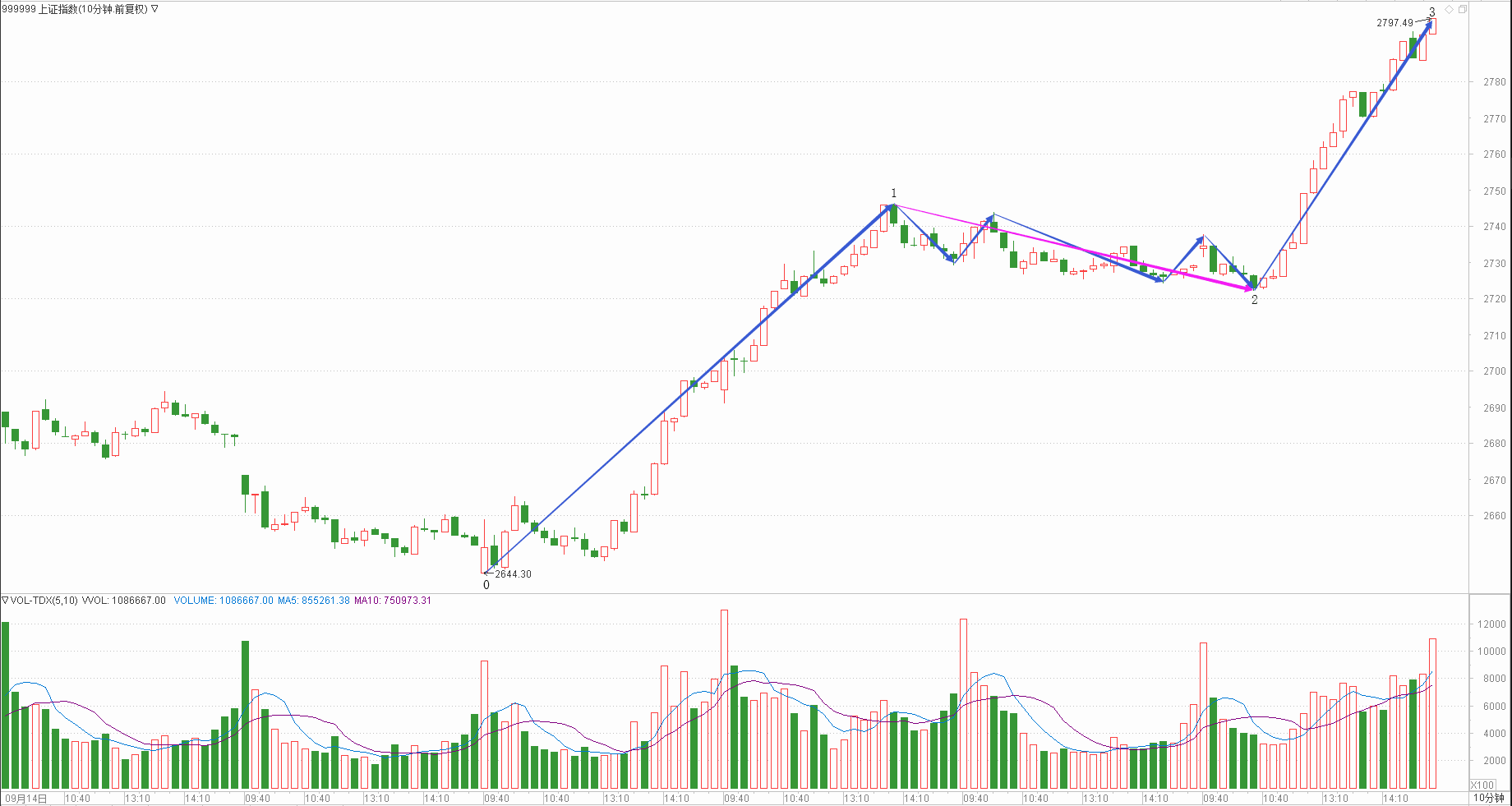Click the 2644.30 low price annotation
The height and width of the screenshot is (806, 1512).
tap(513, 574)
